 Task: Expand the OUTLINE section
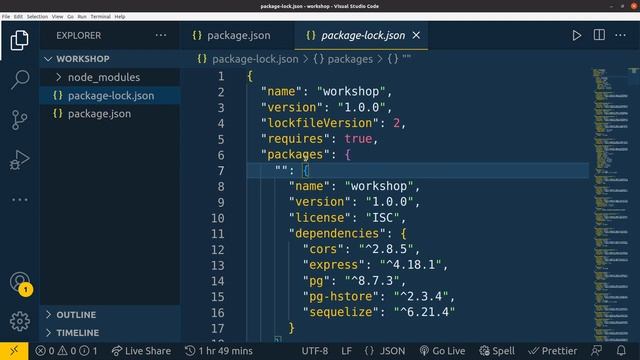click(x=110, y=315)
